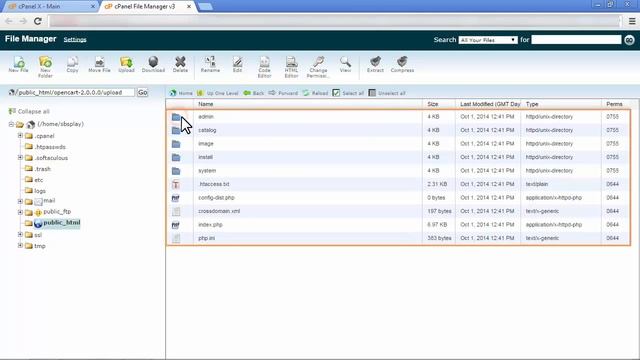Click the install folder icon
640x360 pixels.
[176, 158]
